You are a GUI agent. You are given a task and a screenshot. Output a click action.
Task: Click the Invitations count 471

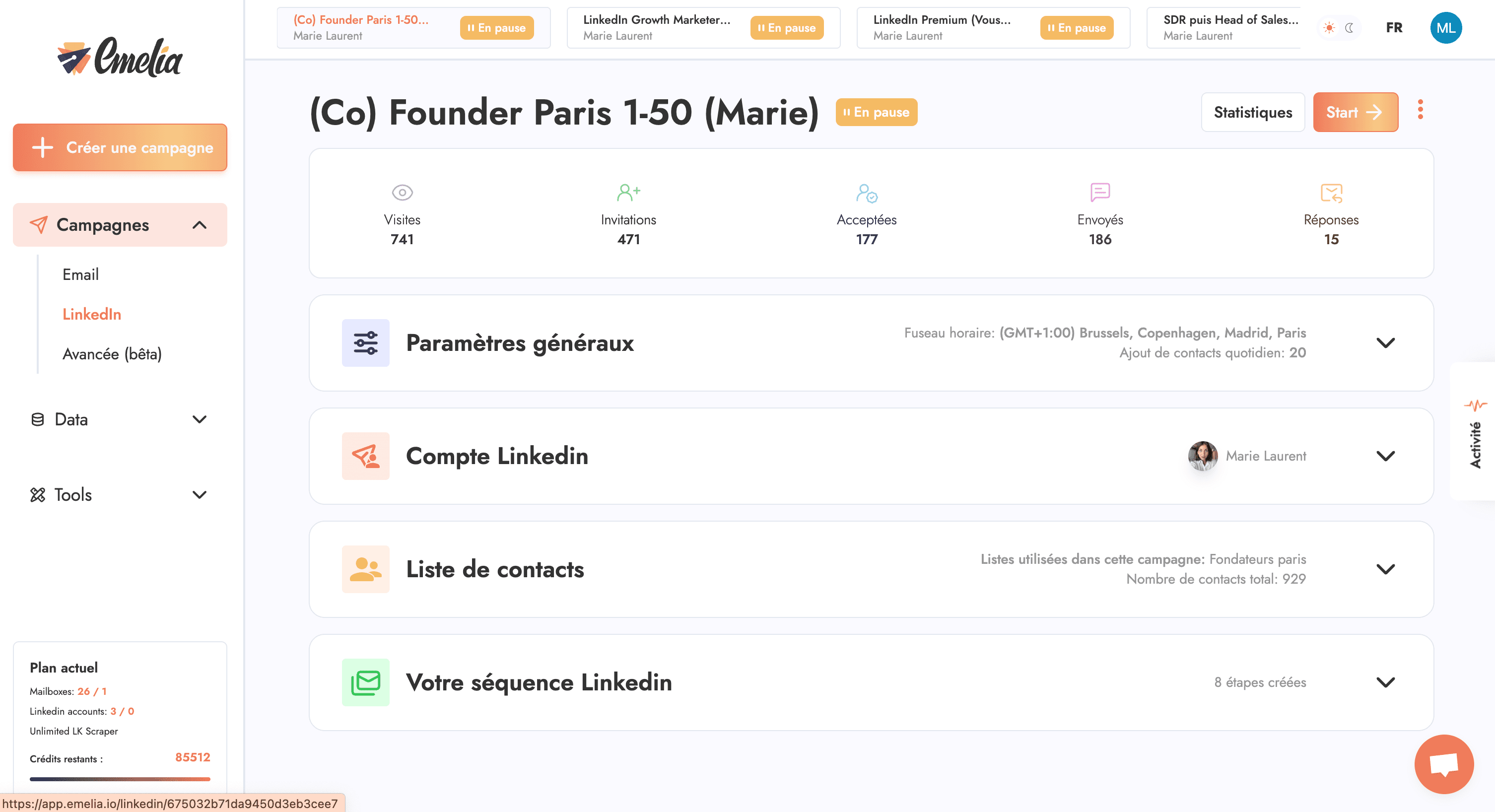click(628, 239)
